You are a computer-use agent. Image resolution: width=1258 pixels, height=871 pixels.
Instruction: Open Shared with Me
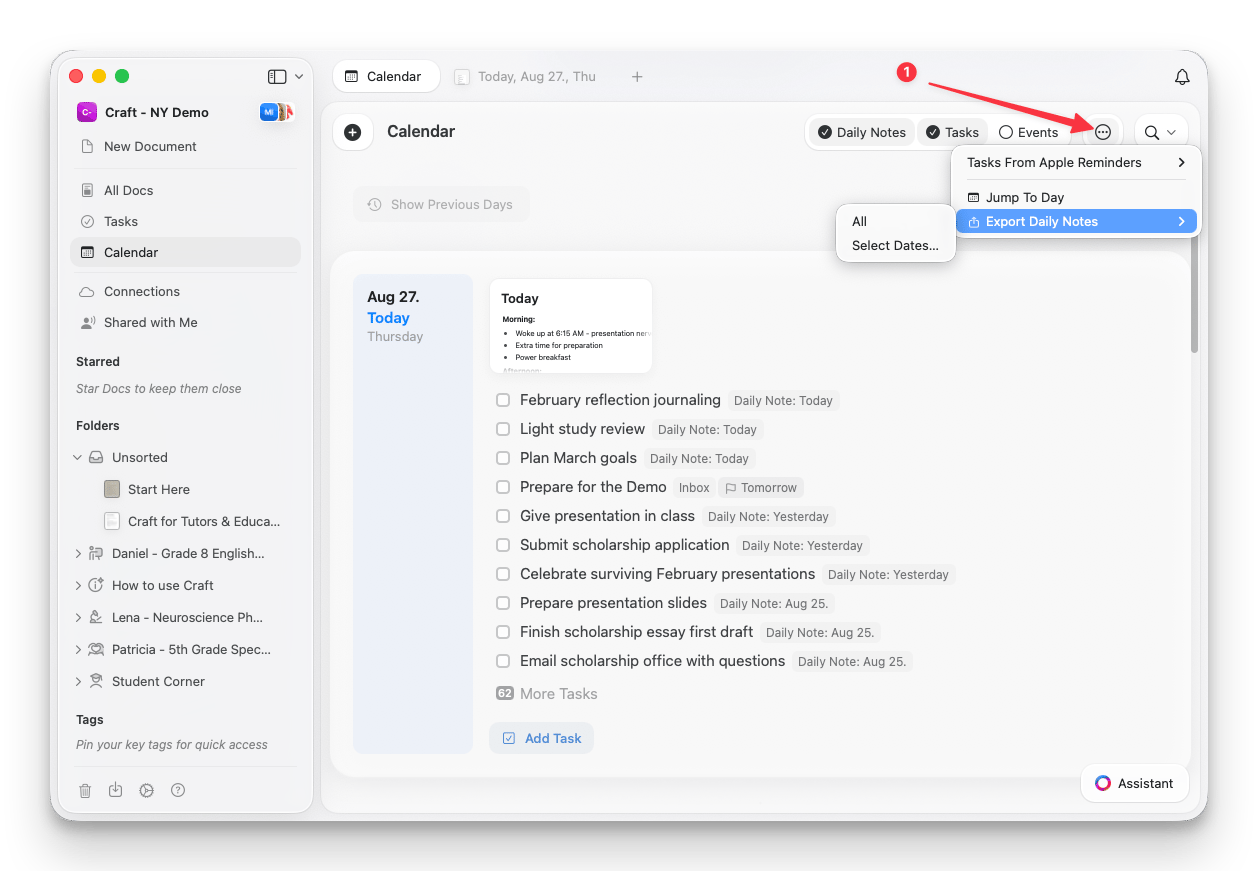150,322
